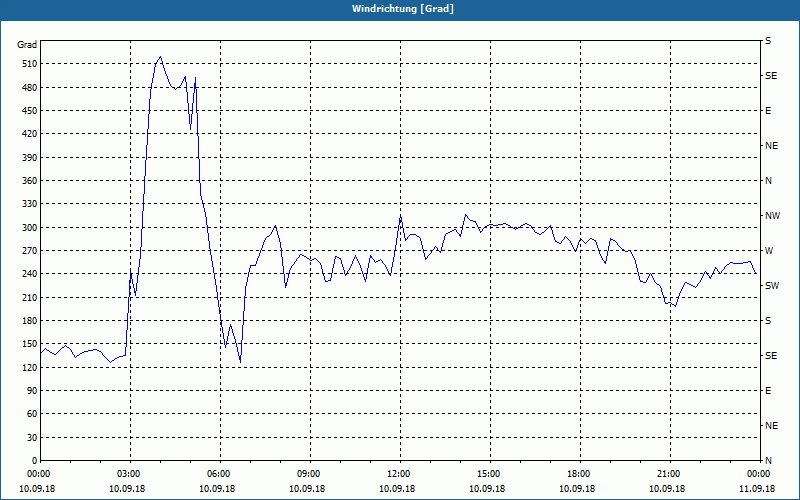Select the 450 degree axis label
This screenshot has width=800, height=500.
coord(30,111)
